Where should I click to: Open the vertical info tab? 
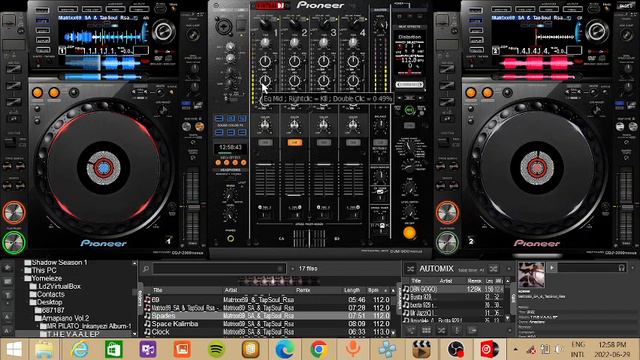click(x=513, y=298)
